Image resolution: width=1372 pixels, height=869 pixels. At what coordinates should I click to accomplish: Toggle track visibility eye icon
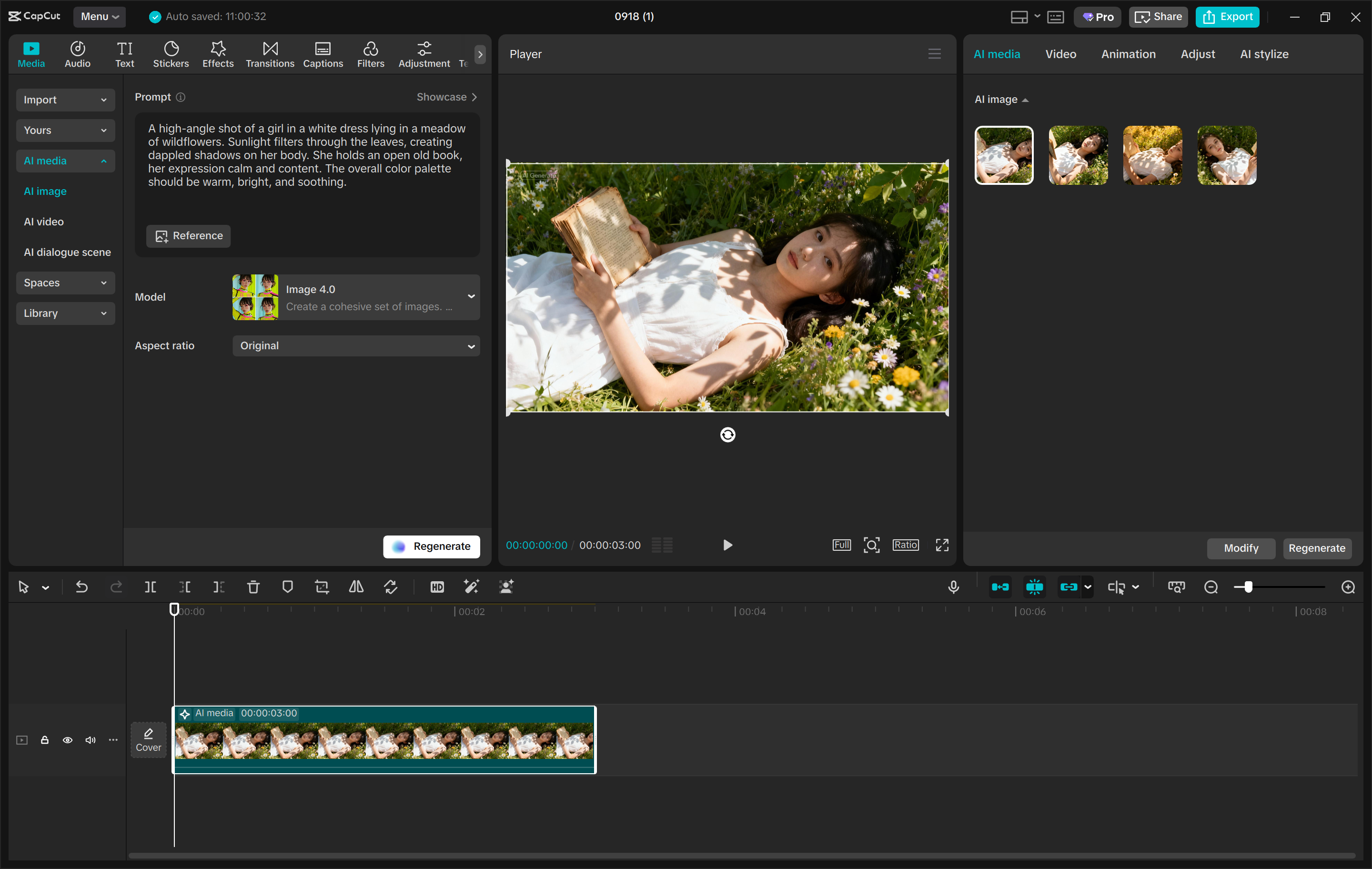[67, 740]
